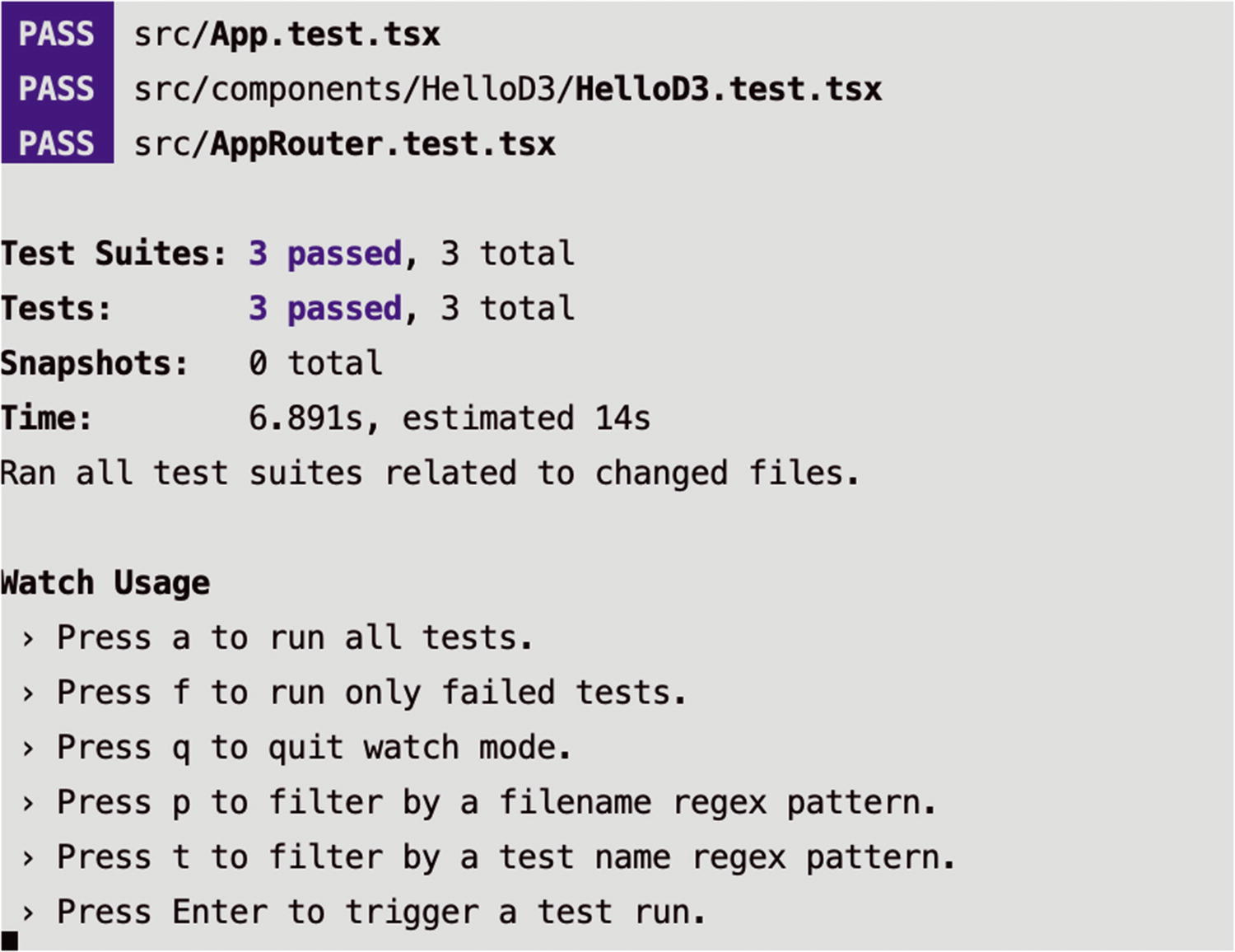This screenshot has height=952, width=1235.
Task: Click the src/App.test.tsx file path
Action: [287, 35]
